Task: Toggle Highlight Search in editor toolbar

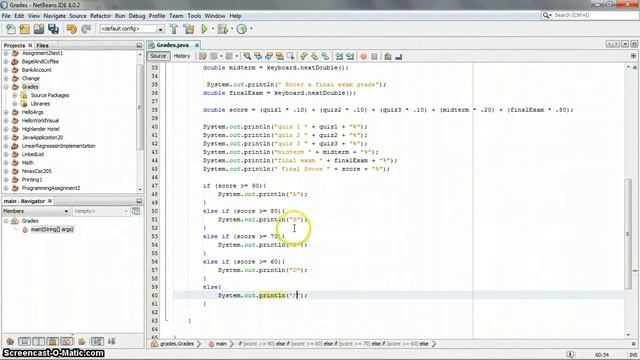Action: tap(280, 56)
